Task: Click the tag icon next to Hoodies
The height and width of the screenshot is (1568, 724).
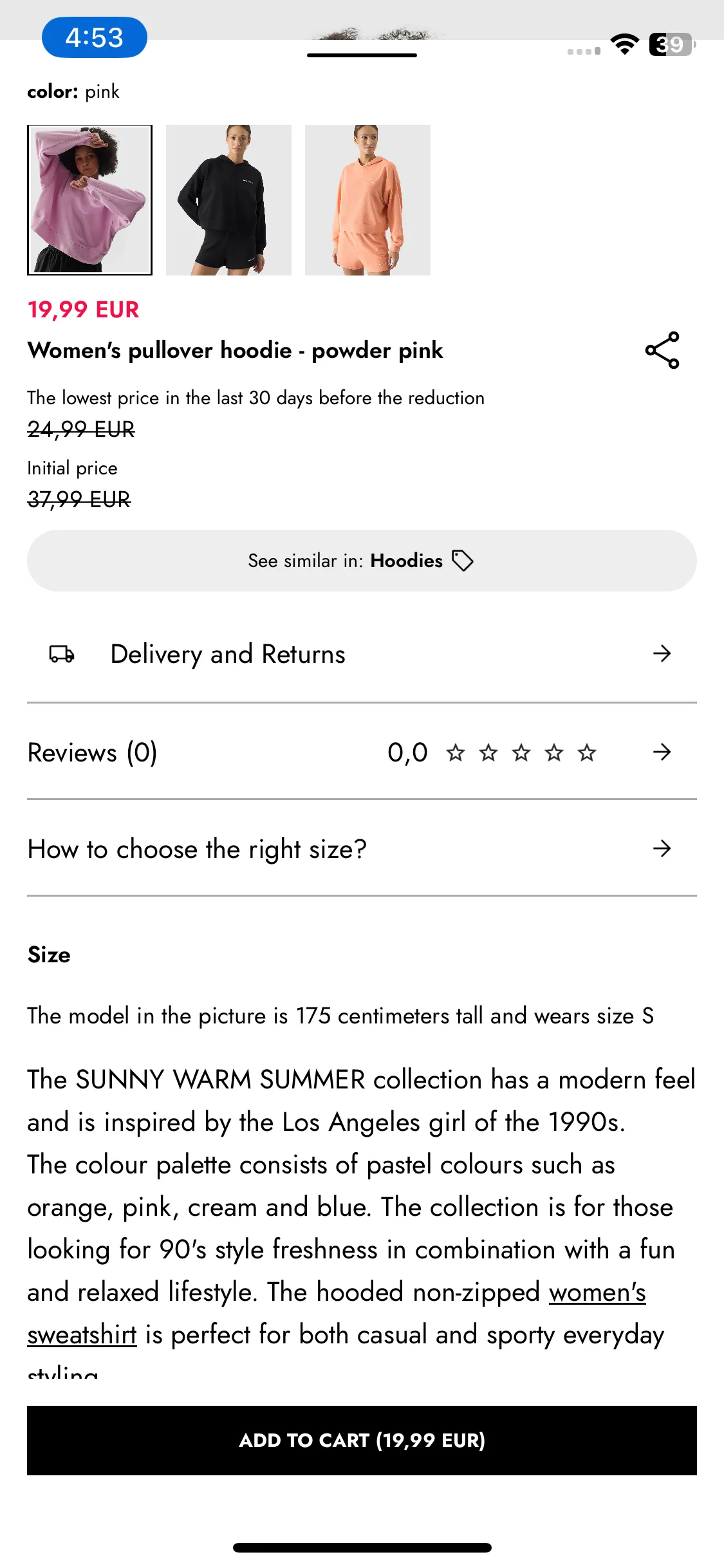Action: [463, 561]
